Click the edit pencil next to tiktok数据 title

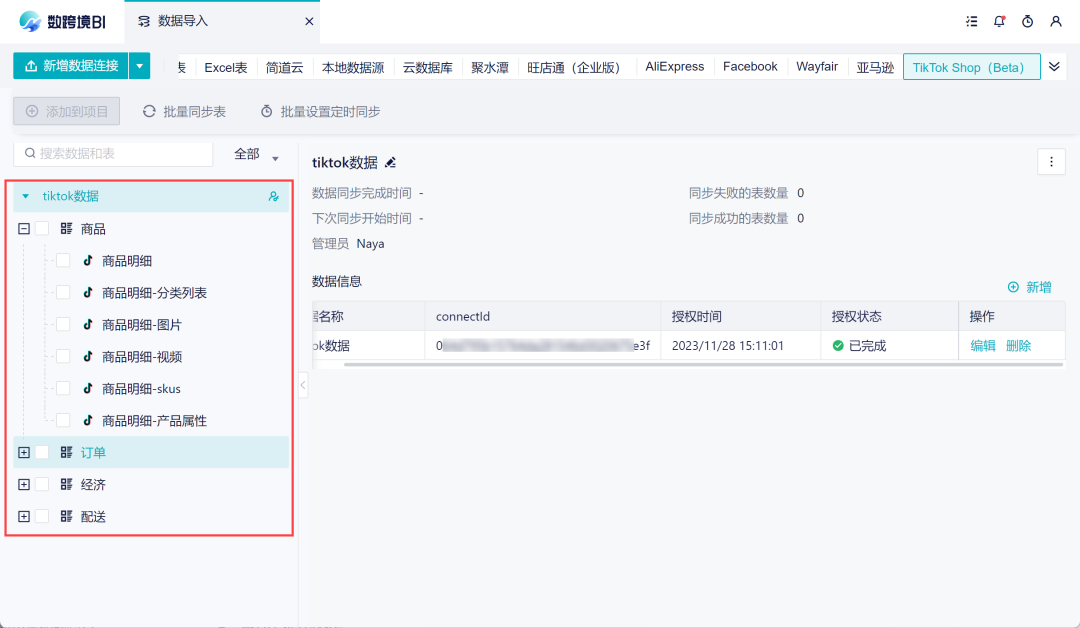(x=391, y=162)
